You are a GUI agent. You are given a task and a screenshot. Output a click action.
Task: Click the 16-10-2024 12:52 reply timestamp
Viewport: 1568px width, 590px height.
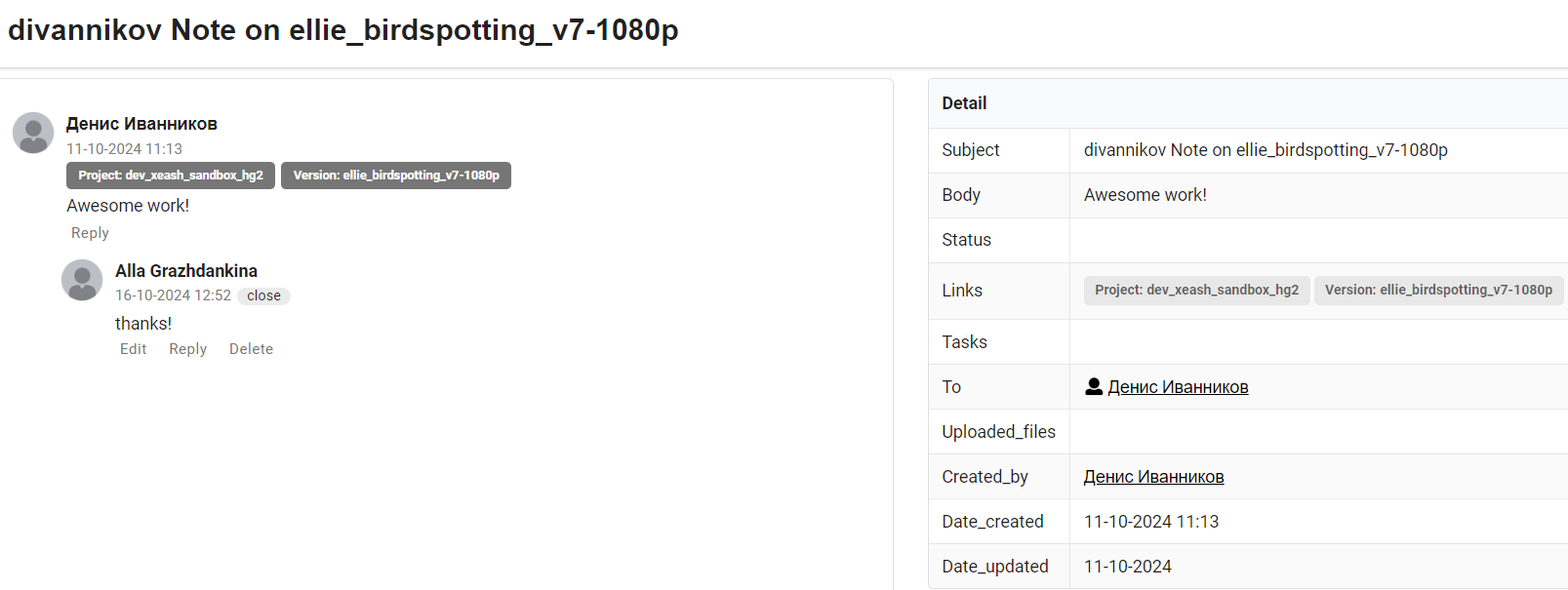point(173,295)
